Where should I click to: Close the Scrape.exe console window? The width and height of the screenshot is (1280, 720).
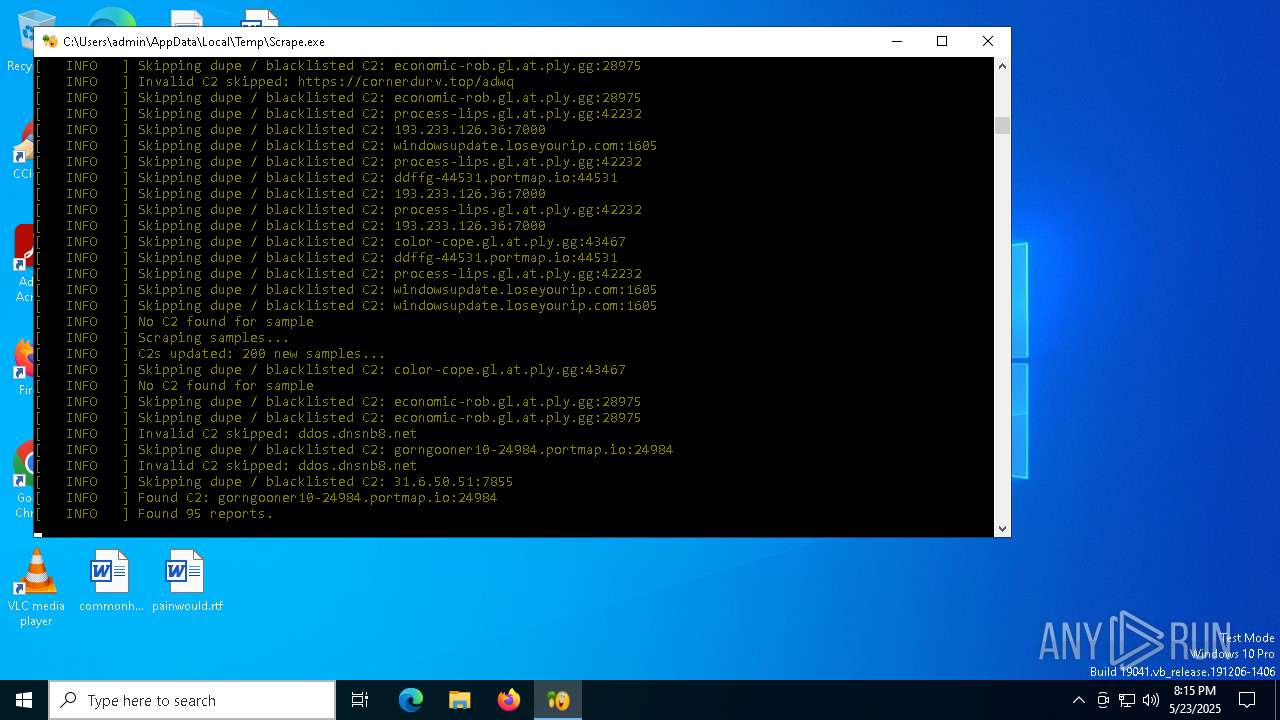(988, 42)
